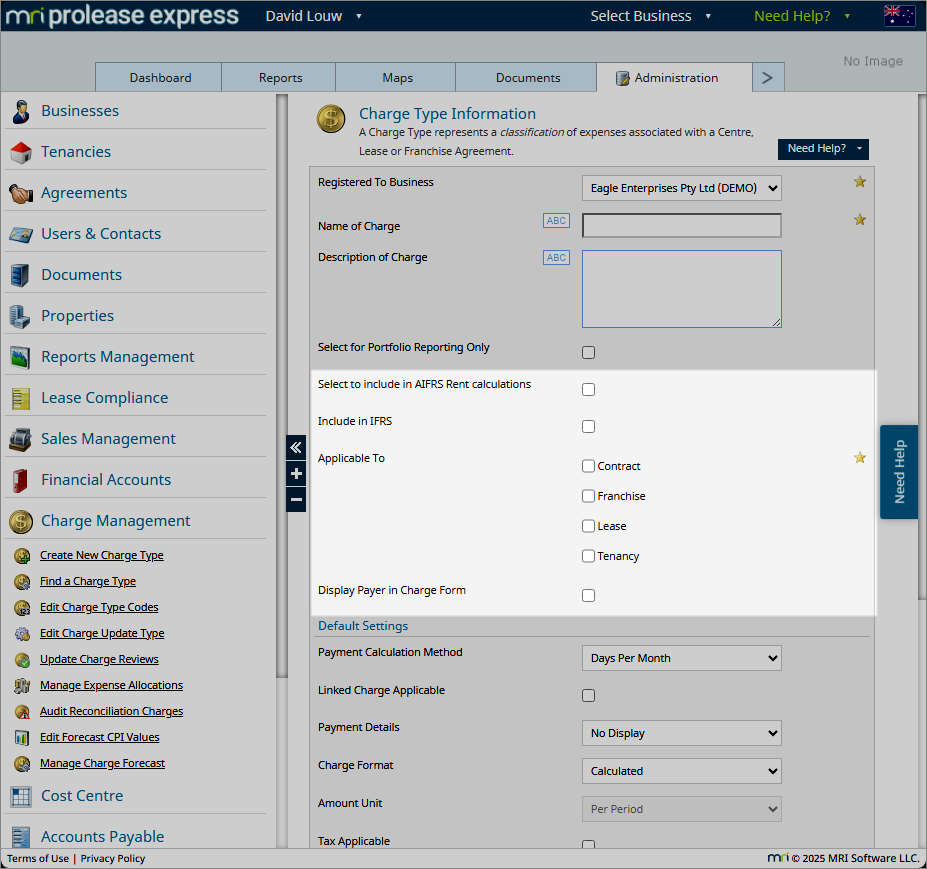
Task: Click into the Description of Charge text area
Action: [682, 289]
